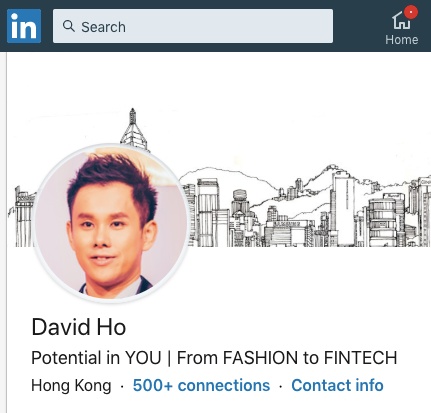This screenshot has height=413, width=431.
Task: Click the Hong Kong location text
Action: 71,386
